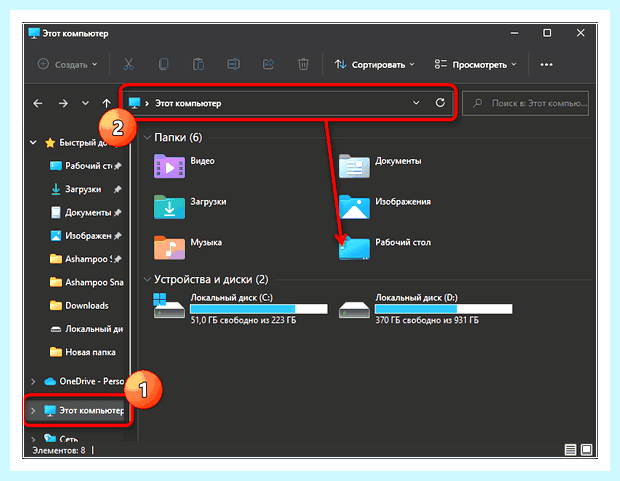Screen dimensions: 620x481
Task: Collapse the Папки (6) group
Action: 147,137
